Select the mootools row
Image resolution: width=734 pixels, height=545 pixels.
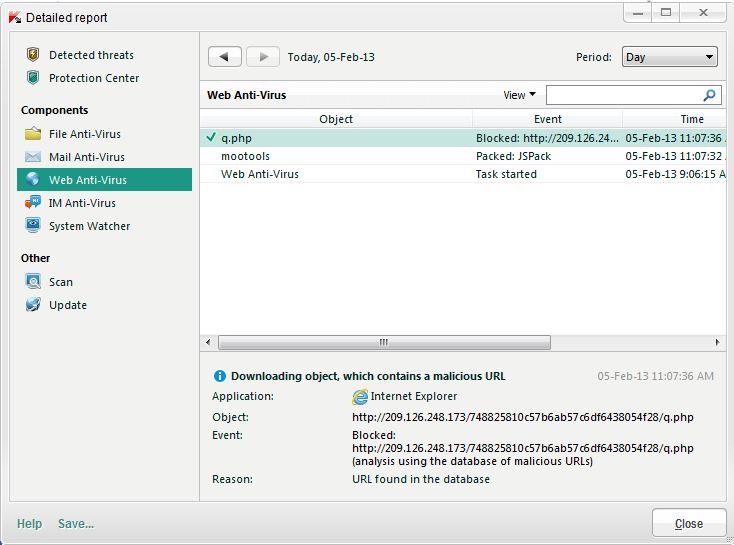point(463,156)
